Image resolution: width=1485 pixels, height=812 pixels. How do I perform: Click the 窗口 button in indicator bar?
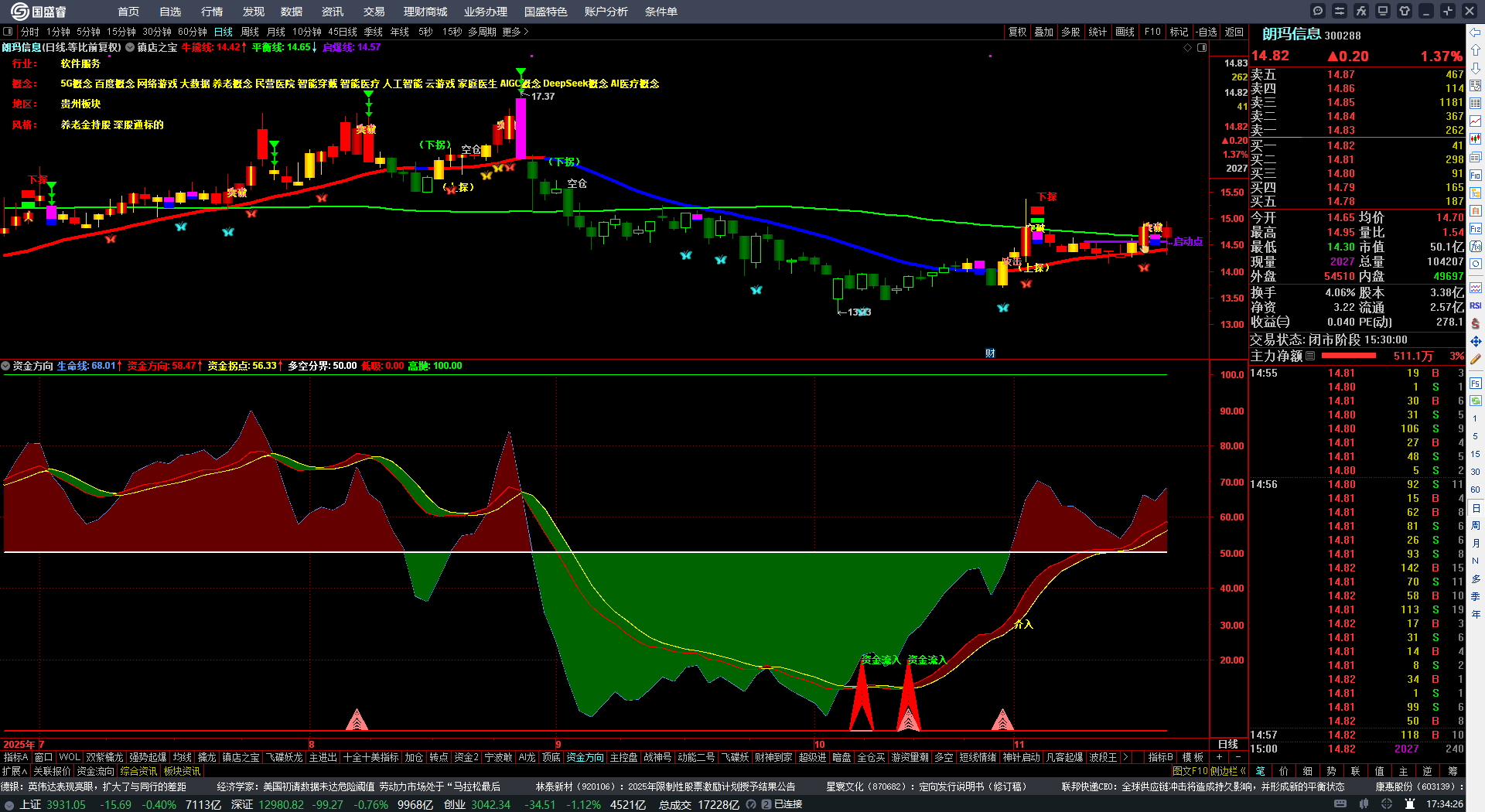43,757
